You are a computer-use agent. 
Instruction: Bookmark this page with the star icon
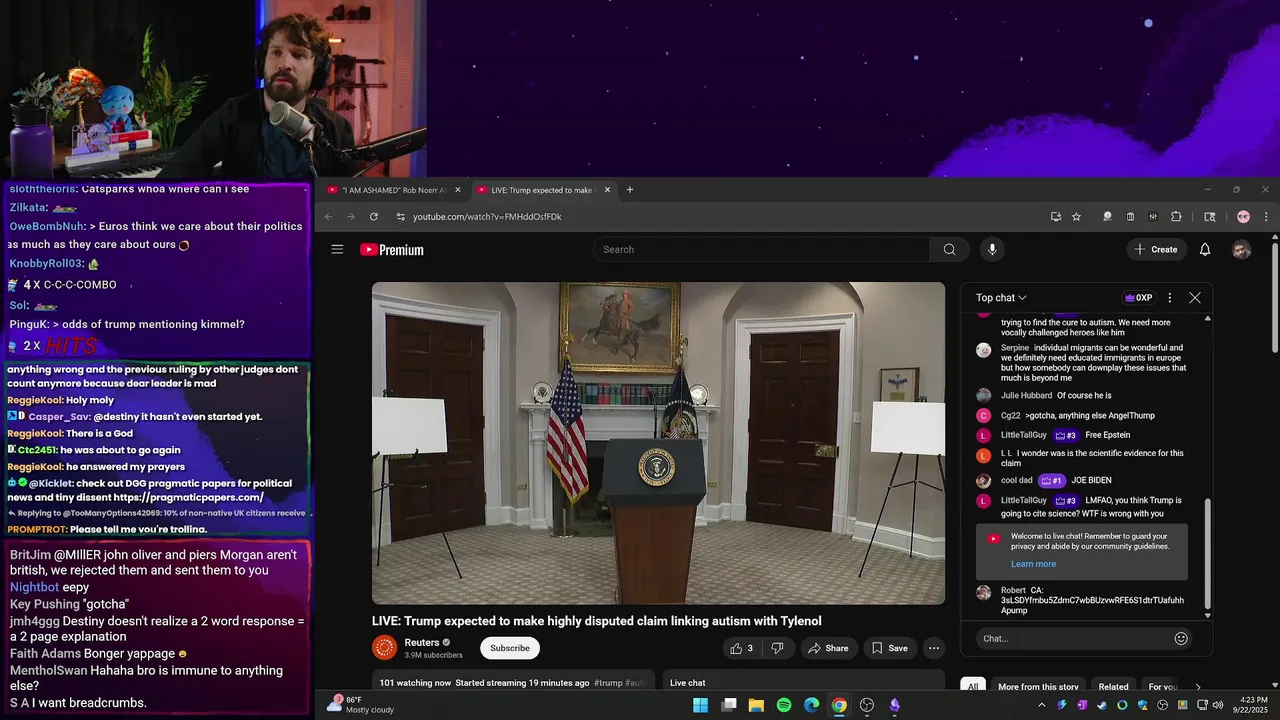1076,217
